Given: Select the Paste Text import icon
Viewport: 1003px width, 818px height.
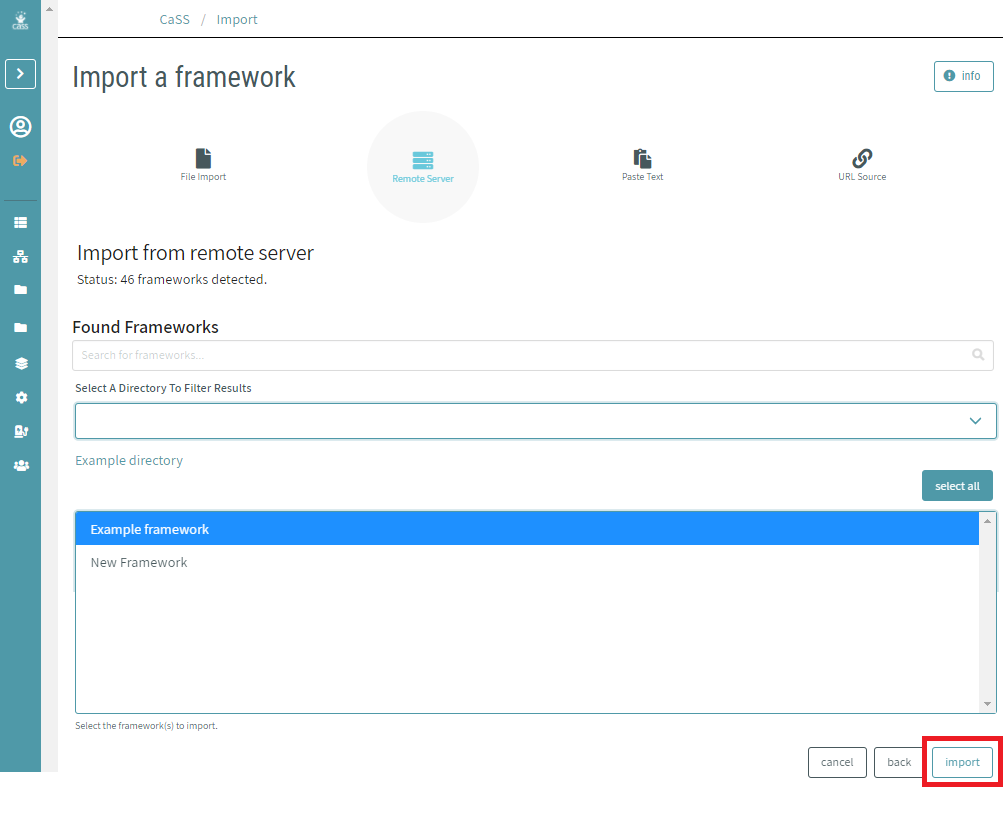Looking at the screenshot, I should pos(642,160).
